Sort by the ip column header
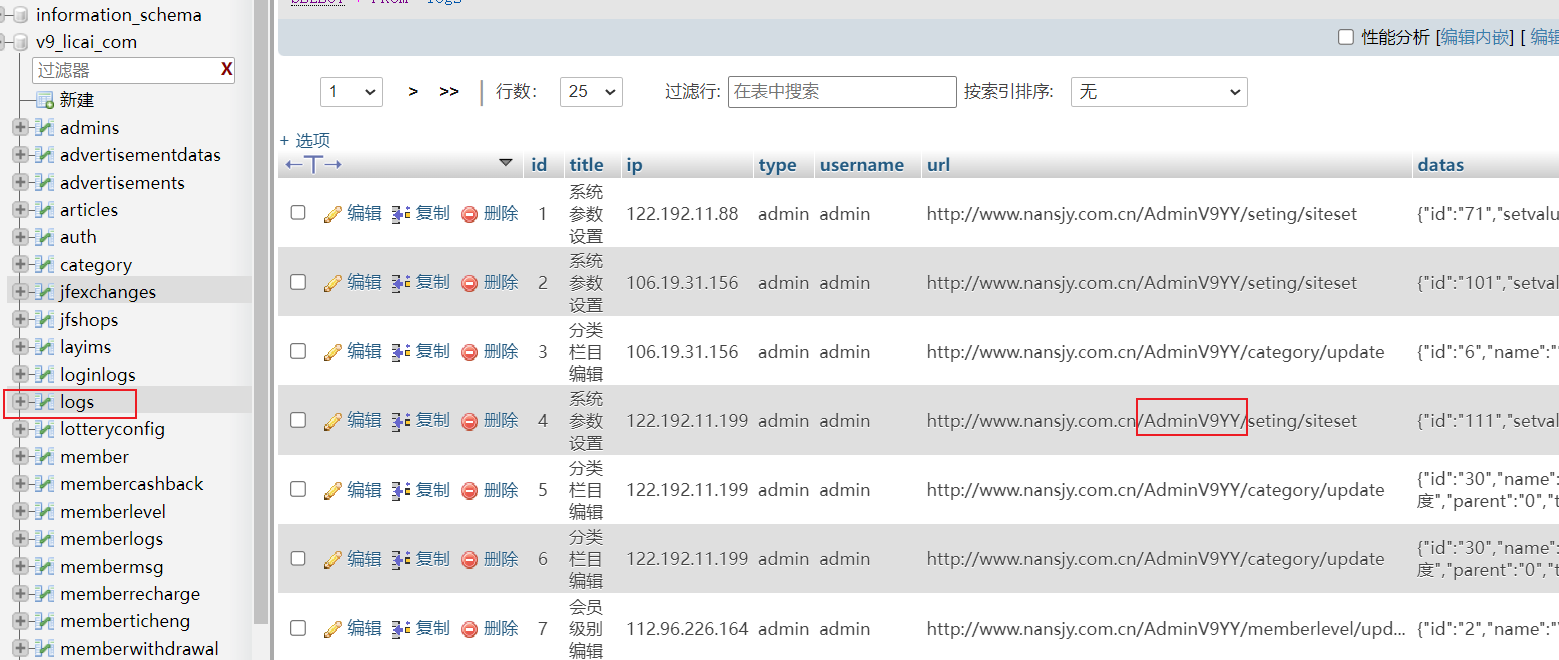Screen dimensions: 1559x660 click(634, 165)
